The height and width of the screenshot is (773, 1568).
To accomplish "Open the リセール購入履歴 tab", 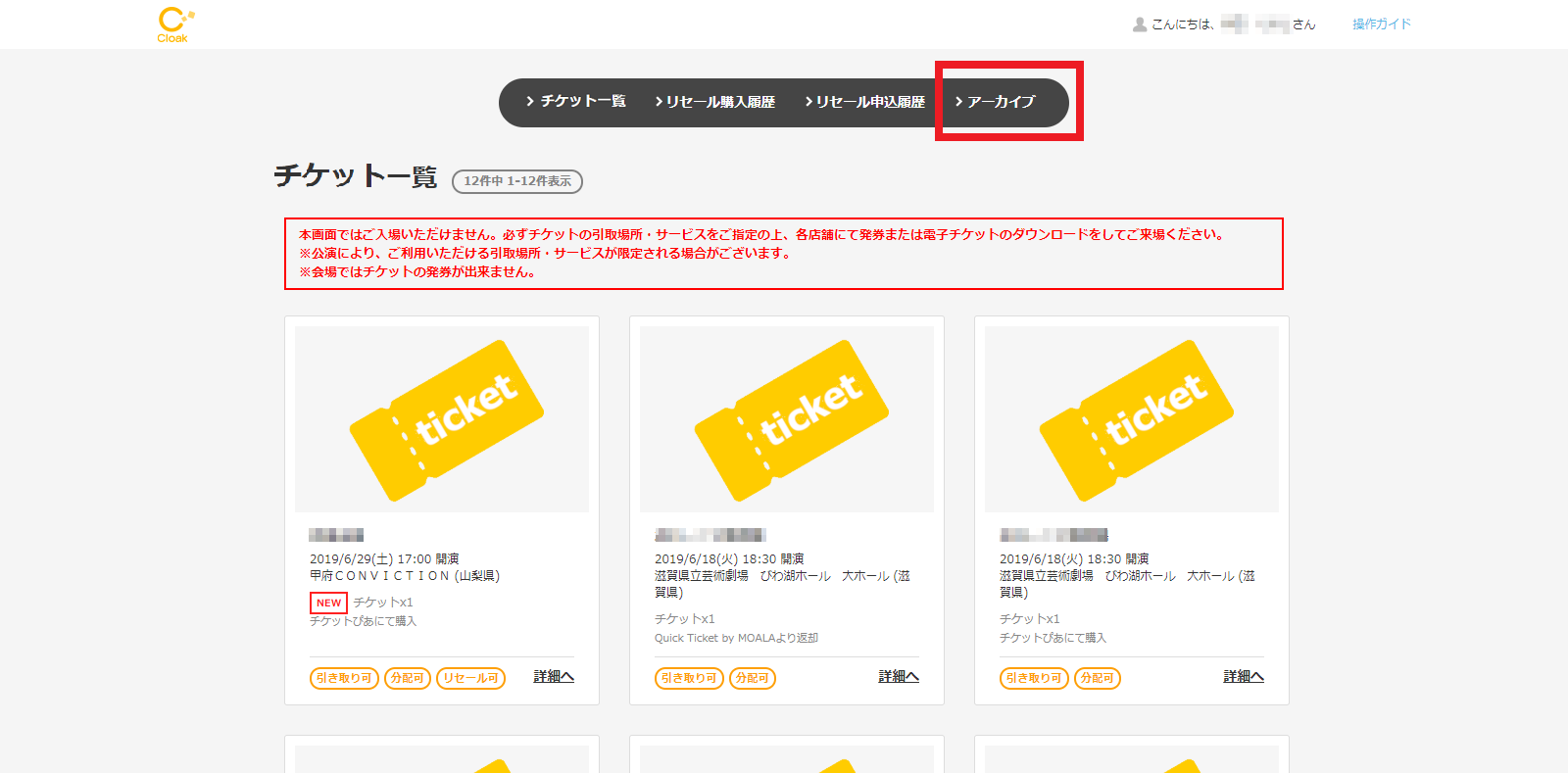I will (715, 102).
